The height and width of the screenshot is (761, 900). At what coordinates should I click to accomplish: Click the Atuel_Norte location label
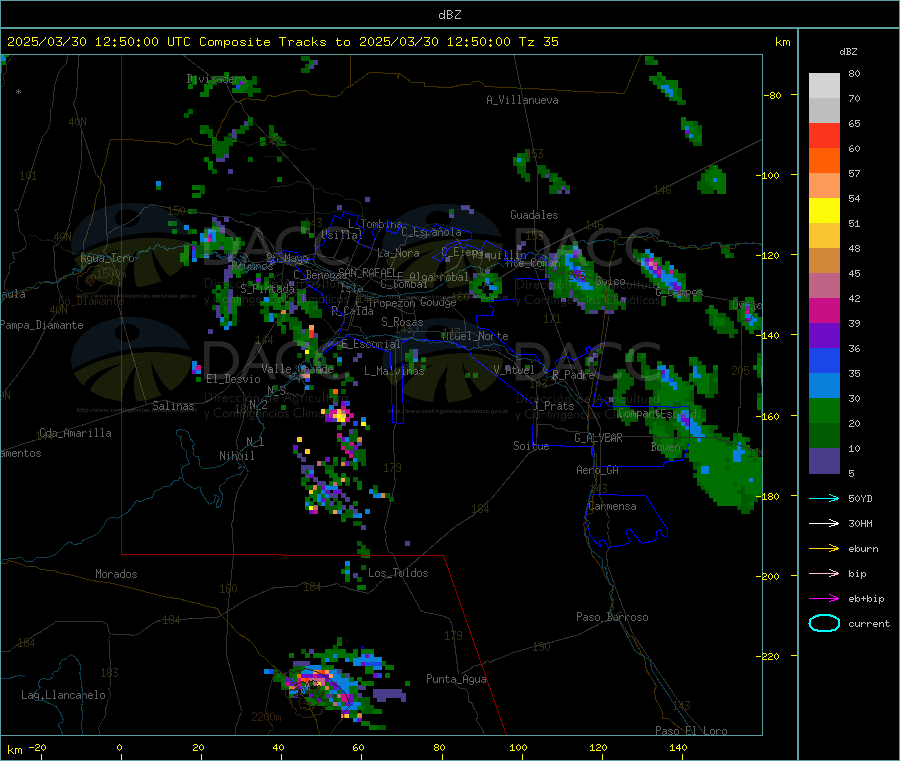click(475, 336)
